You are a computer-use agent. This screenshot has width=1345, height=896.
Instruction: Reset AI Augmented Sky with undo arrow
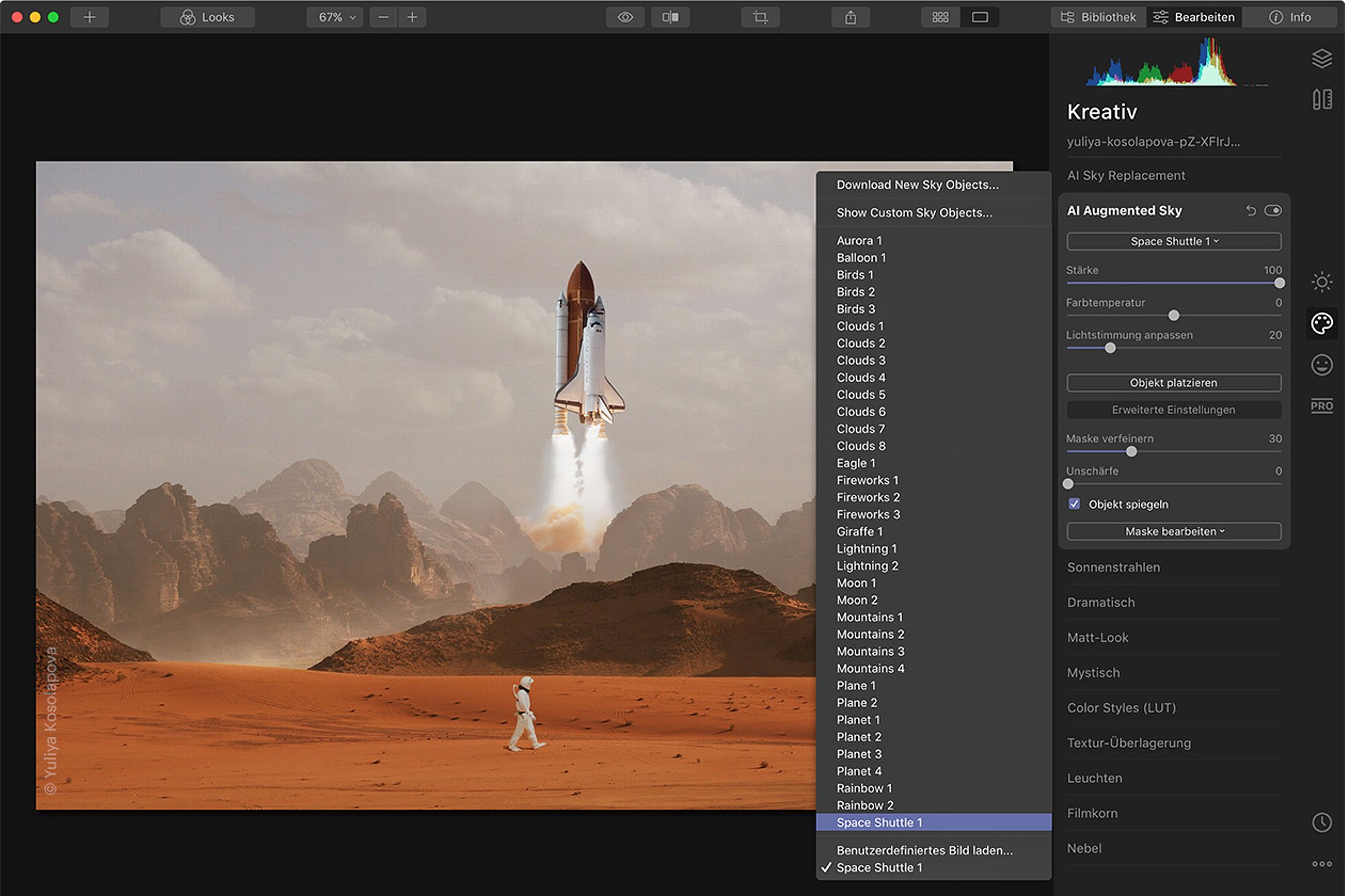1250,210
